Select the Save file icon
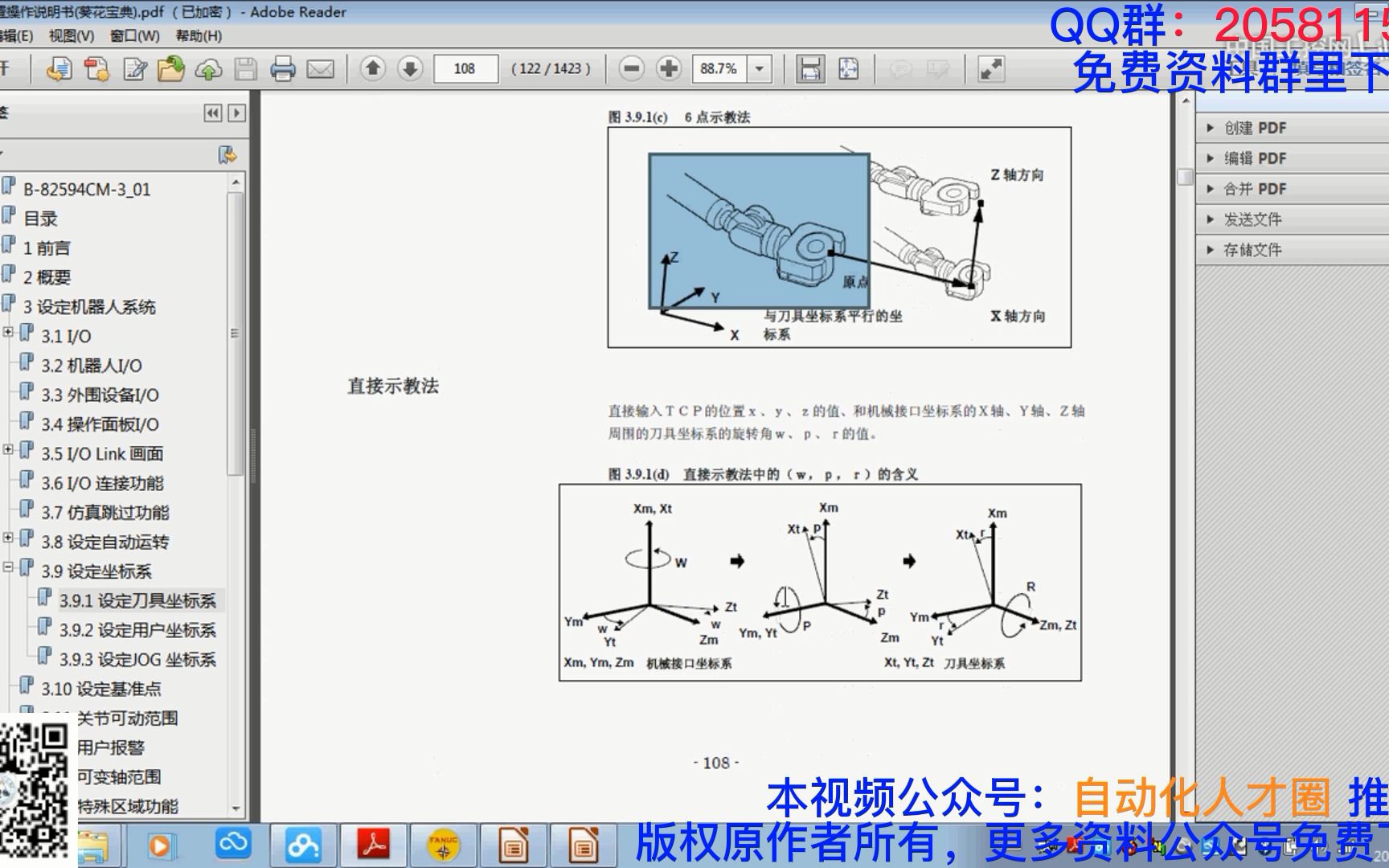This screenshot has height=868, width=1389. coord(244,69)
